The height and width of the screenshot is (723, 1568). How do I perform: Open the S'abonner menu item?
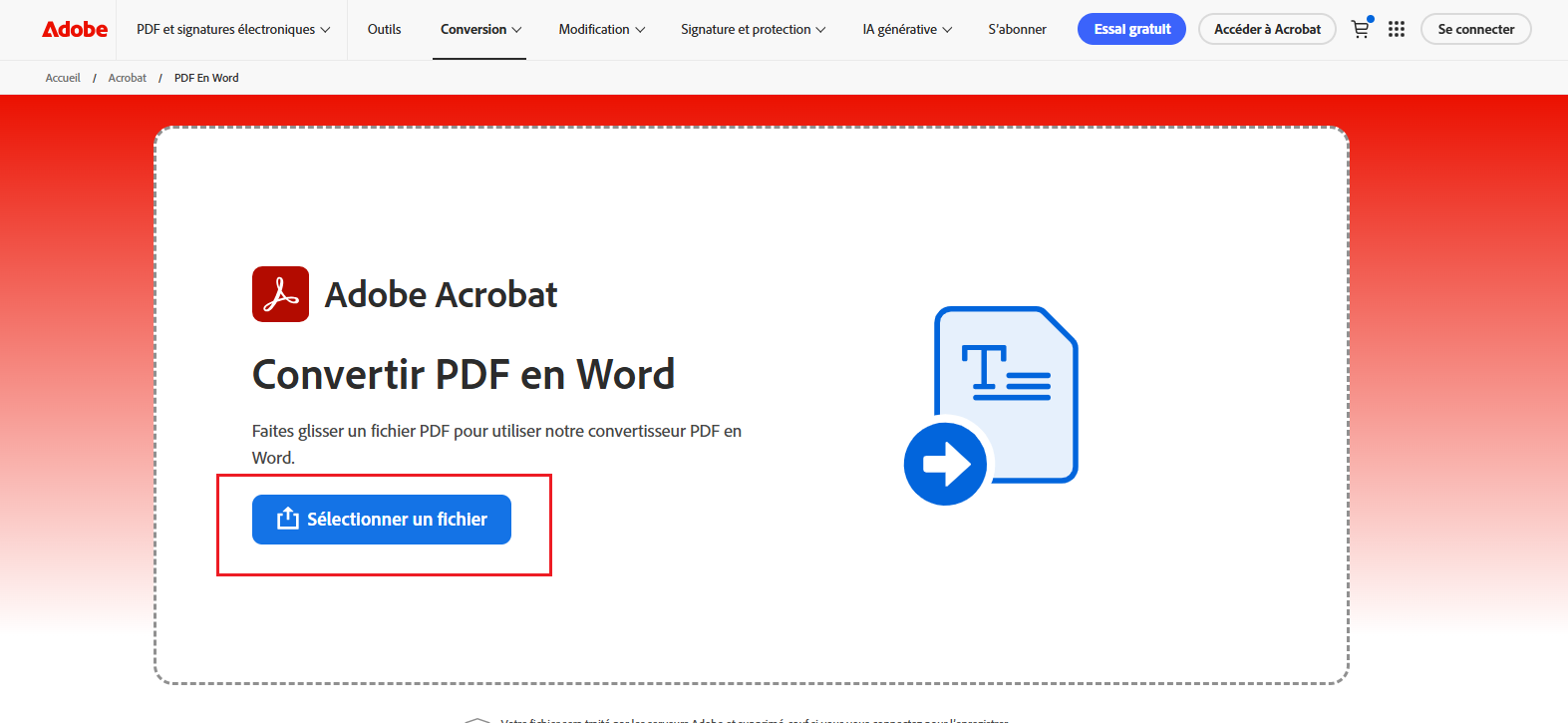(x=1017, y=29)
